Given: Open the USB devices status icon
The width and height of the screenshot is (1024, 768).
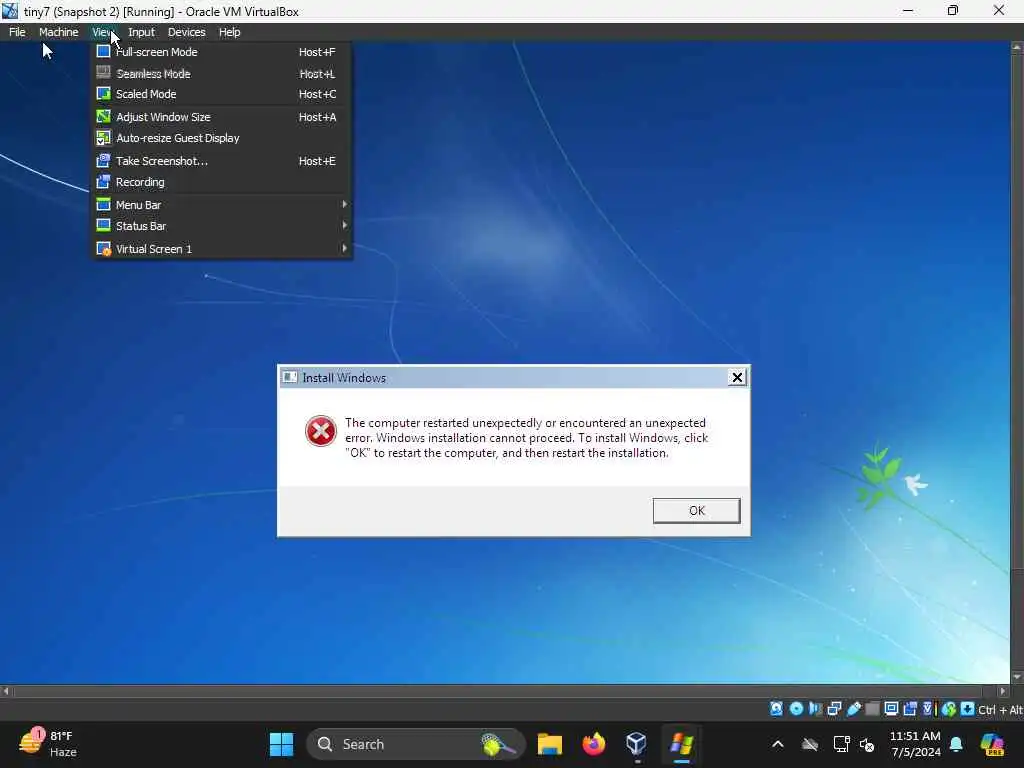Looking at the screenshot, I should coord(854,709).
